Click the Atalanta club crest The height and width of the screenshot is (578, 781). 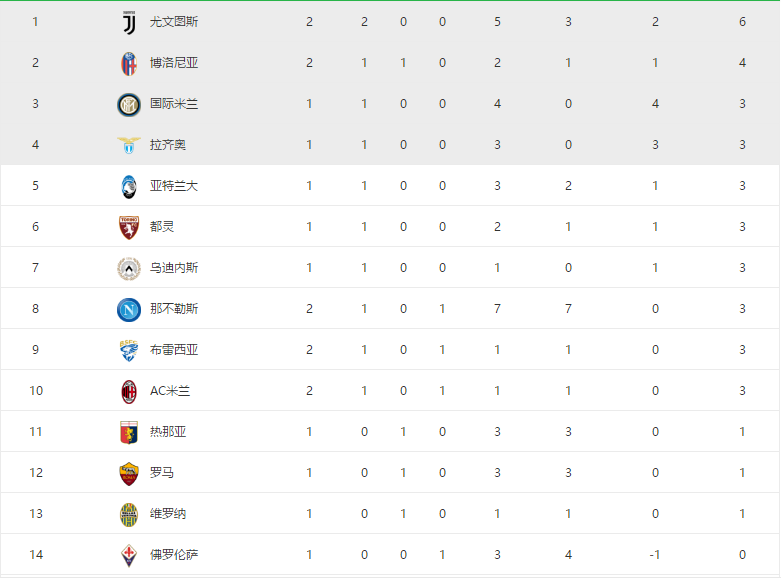click(x=129, y=186)
